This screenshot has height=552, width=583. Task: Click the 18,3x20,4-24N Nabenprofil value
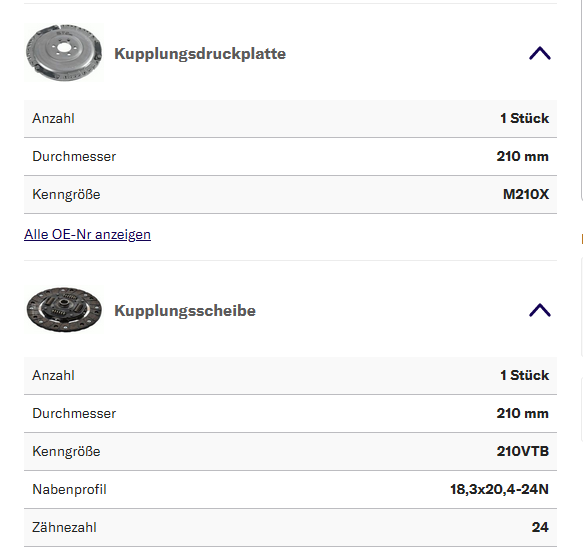pyautogui.click(x=499, y=489)
